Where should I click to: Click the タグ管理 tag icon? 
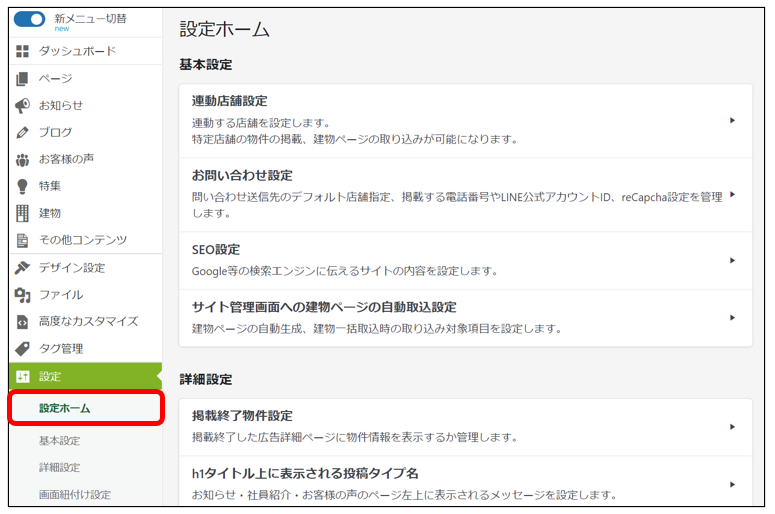pos(23,349)
